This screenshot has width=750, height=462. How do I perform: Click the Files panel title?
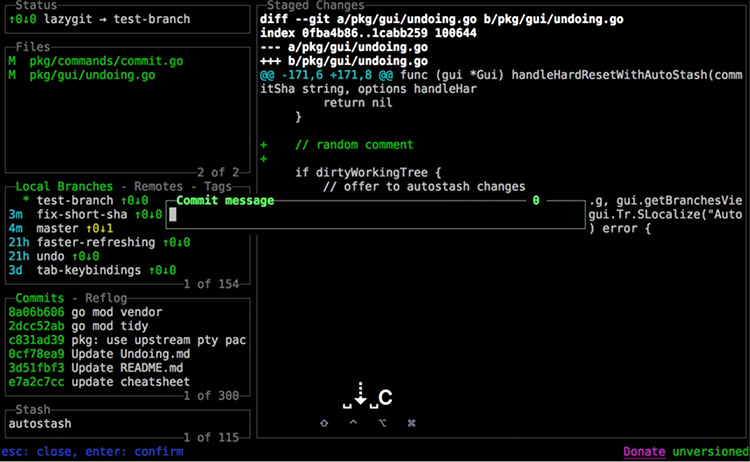[33, 47]
